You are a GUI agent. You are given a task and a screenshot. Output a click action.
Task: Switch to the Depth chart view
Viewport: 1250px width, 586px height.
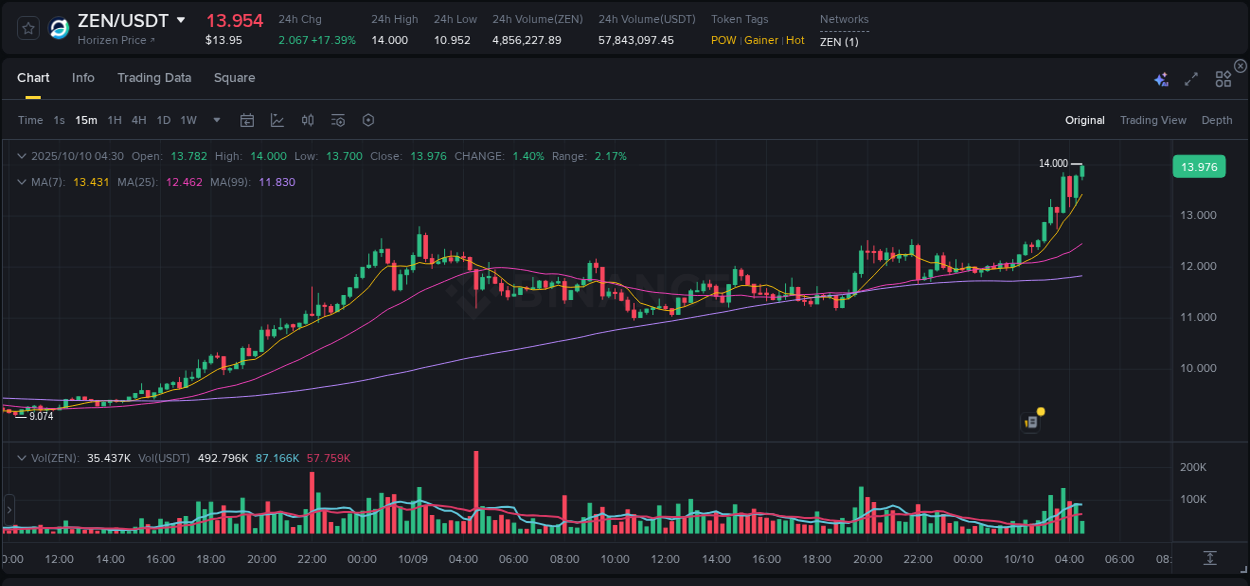point(1216,119)
